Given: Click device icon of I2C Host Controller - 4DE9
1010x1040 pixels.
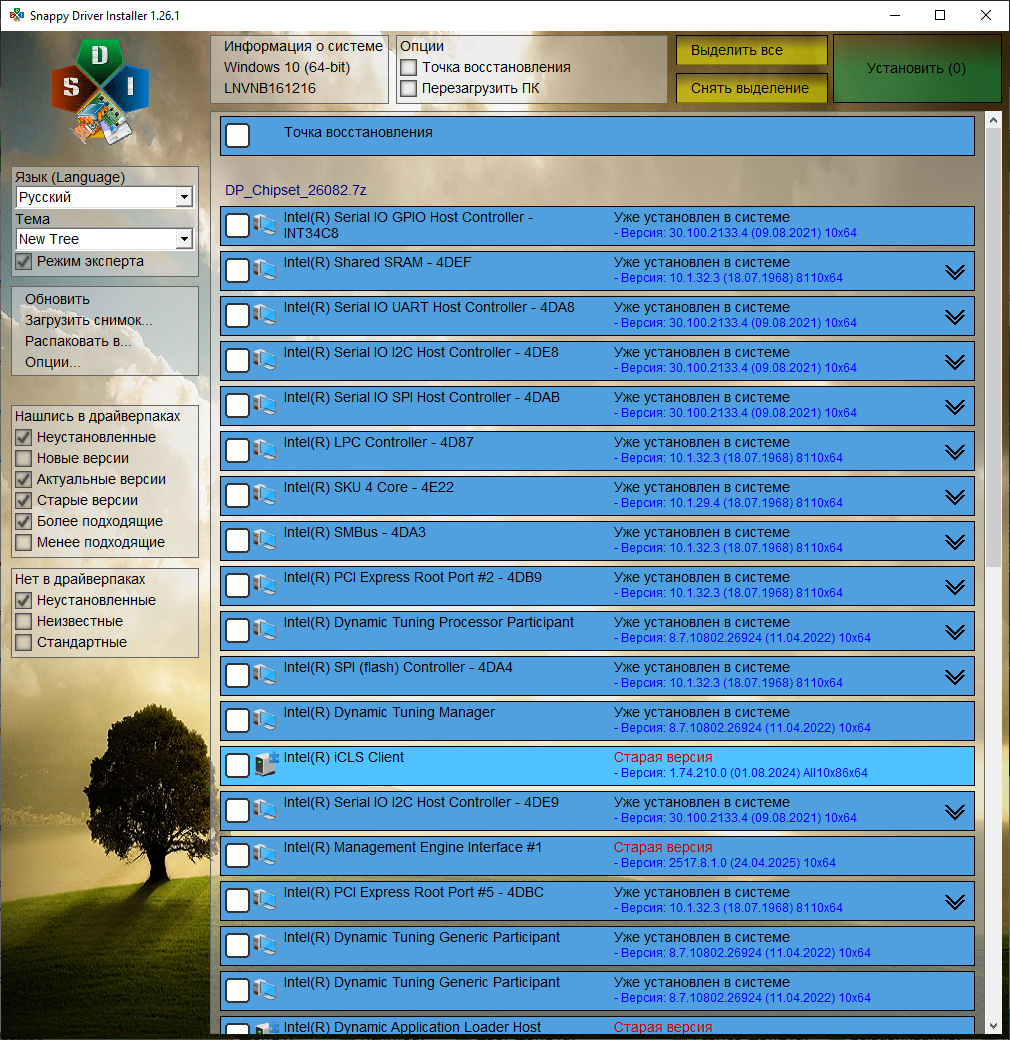Looking at the screenshot, I should pyautogui.click(x=265, y=811).
